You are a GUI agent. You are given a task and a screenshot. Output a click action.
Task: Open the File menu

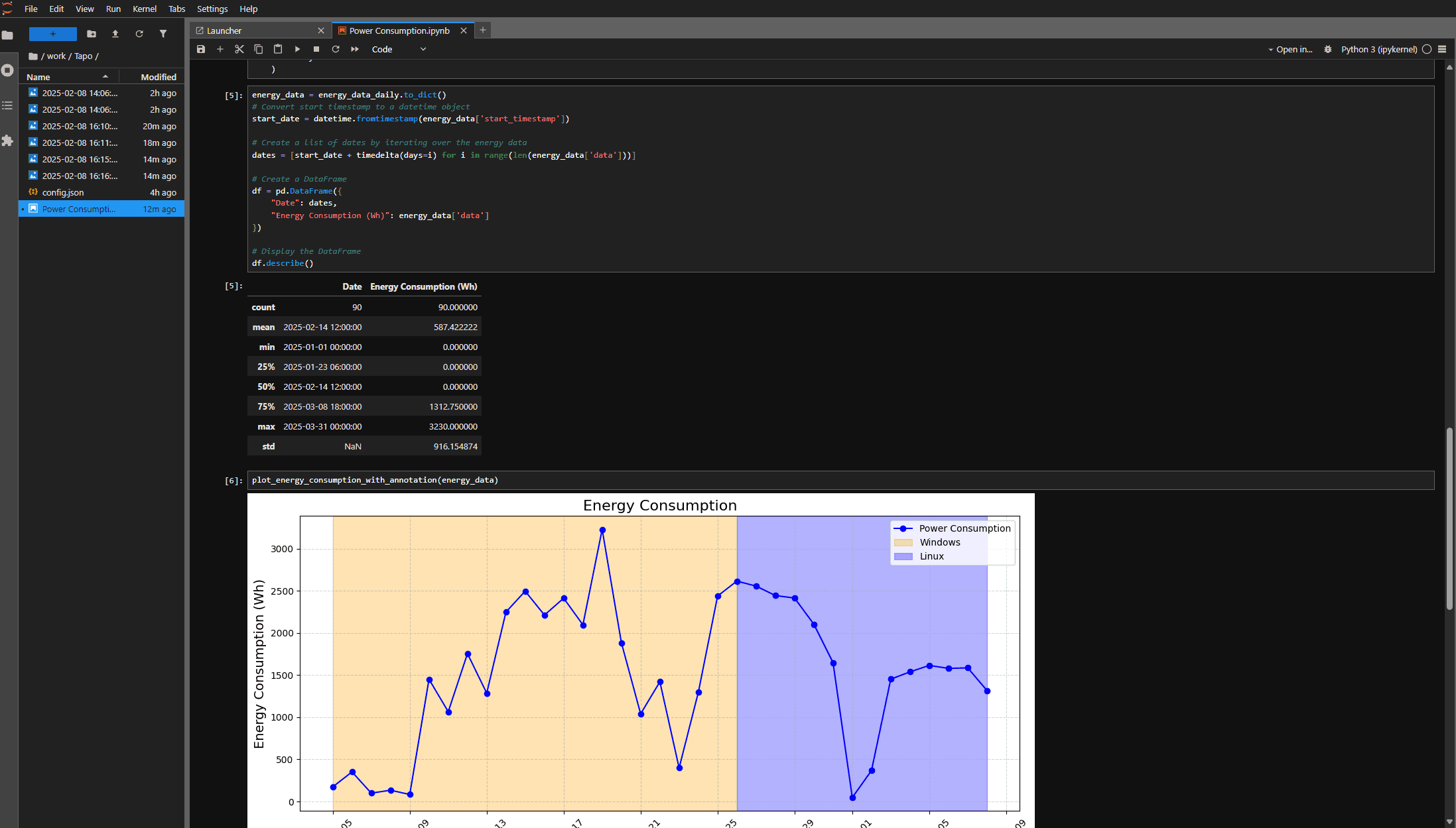pos(31,9)
